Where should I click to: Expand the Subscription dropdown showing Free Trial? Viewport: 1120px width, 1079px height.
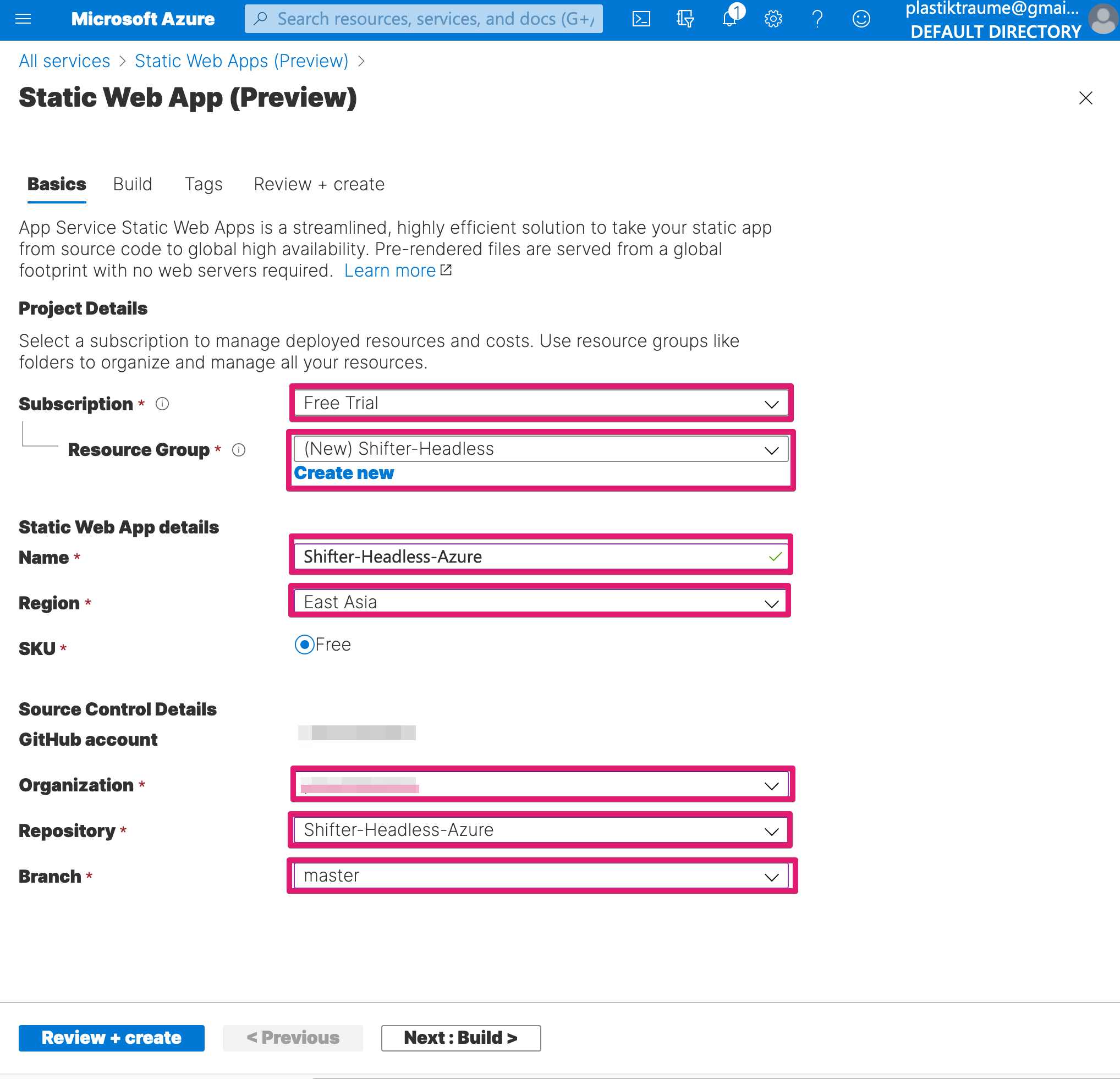click(541, 403)
